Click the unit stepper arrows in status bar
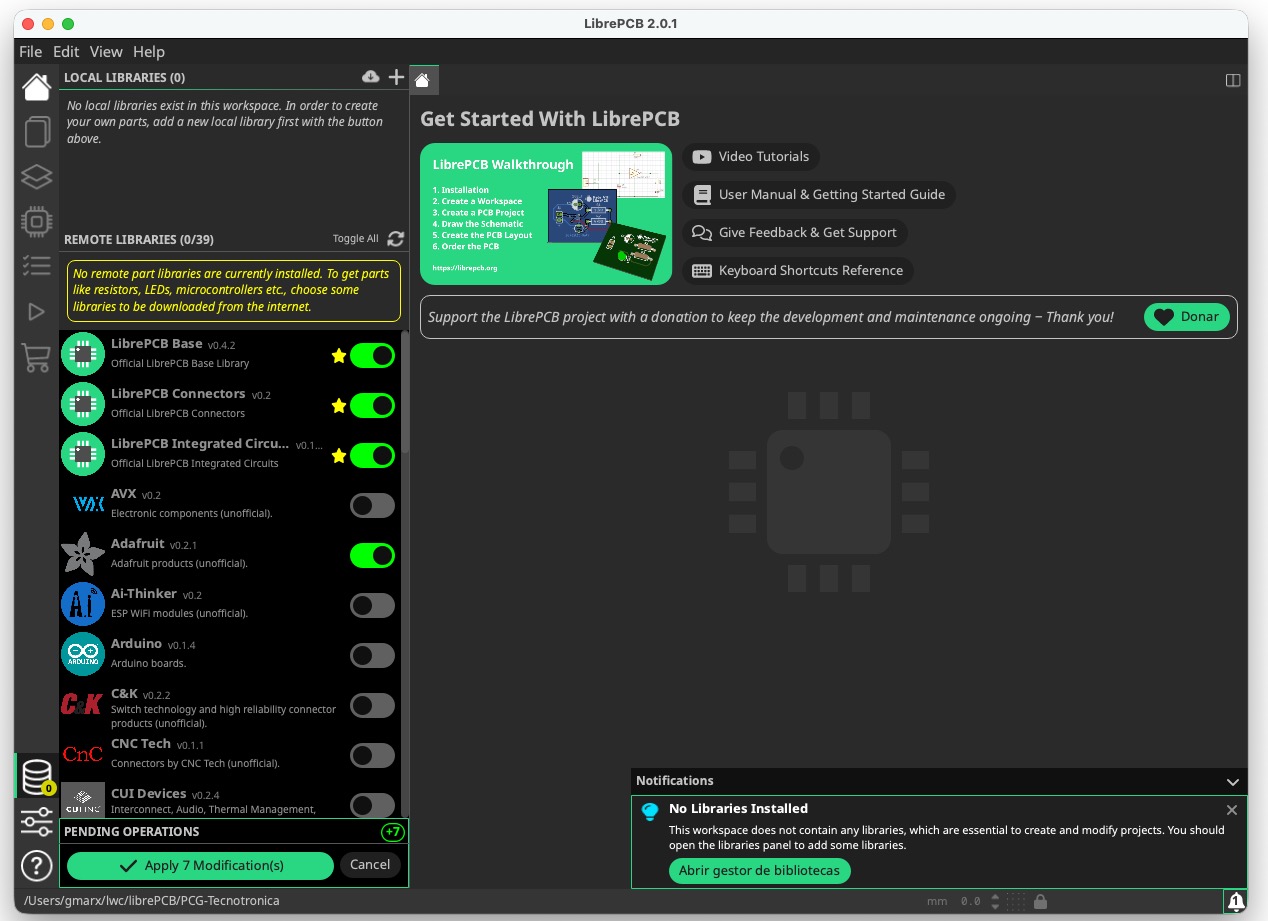Screen dimensions: 1268x921 [x=994, y=901]
